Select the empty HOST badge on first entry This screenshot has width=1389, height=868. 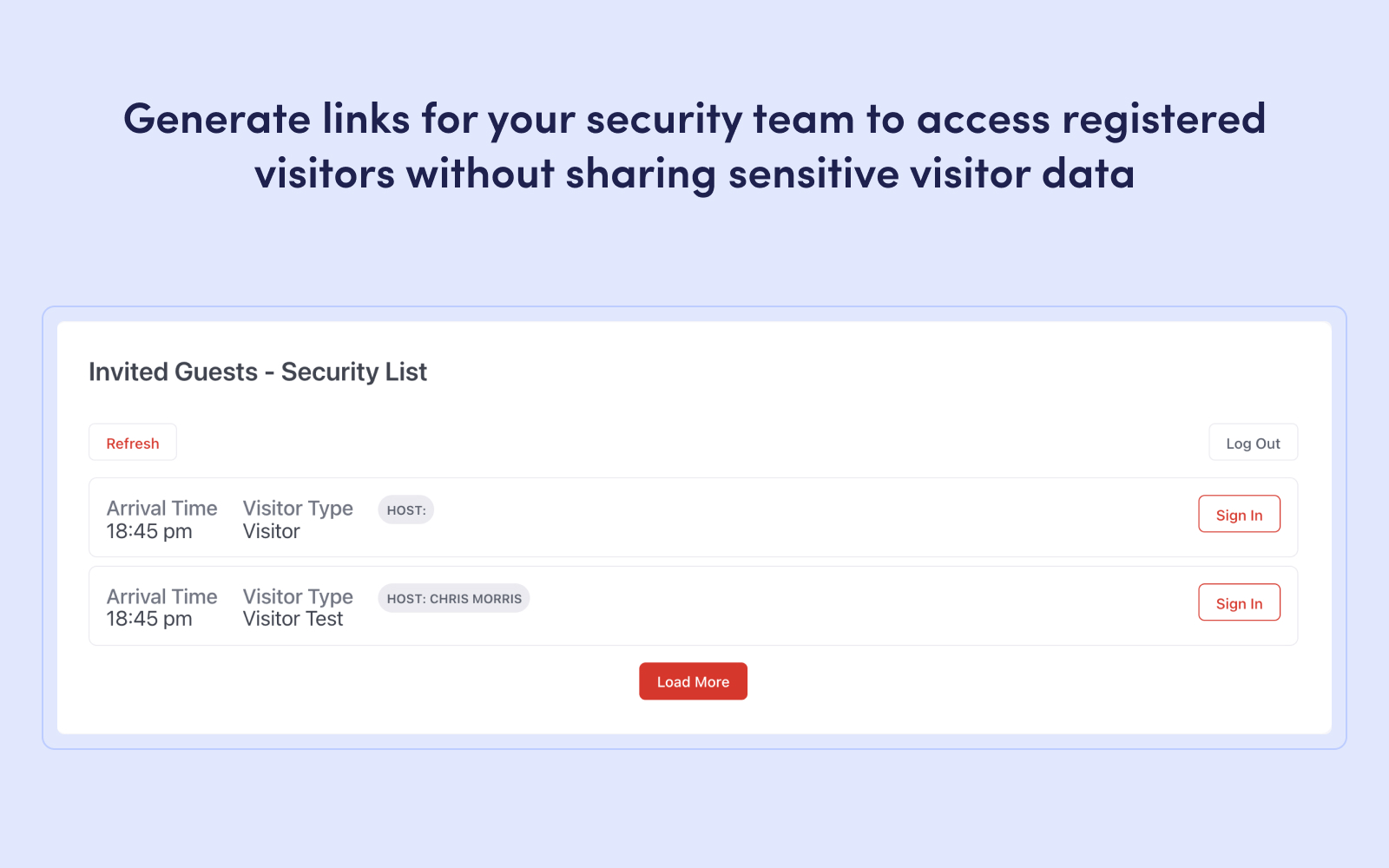pos(405,510)
